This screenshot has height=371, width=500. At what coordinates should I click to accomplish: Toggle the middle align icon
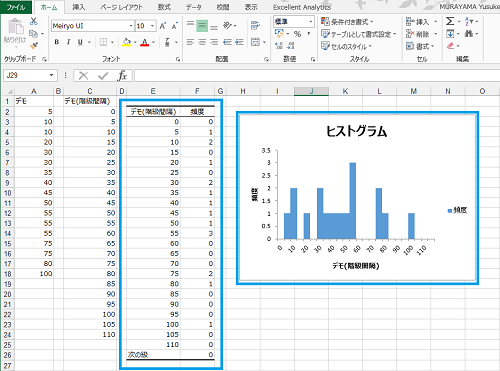coord(202,26)
